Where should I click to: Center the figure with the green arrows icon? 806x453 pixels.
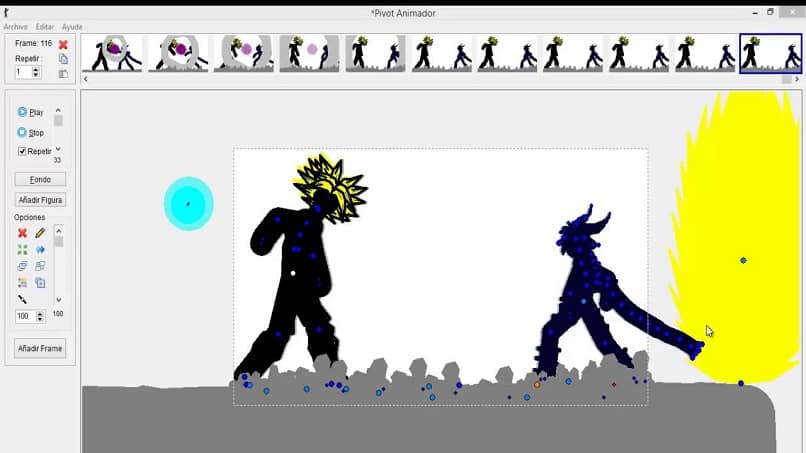coord(23,250)
